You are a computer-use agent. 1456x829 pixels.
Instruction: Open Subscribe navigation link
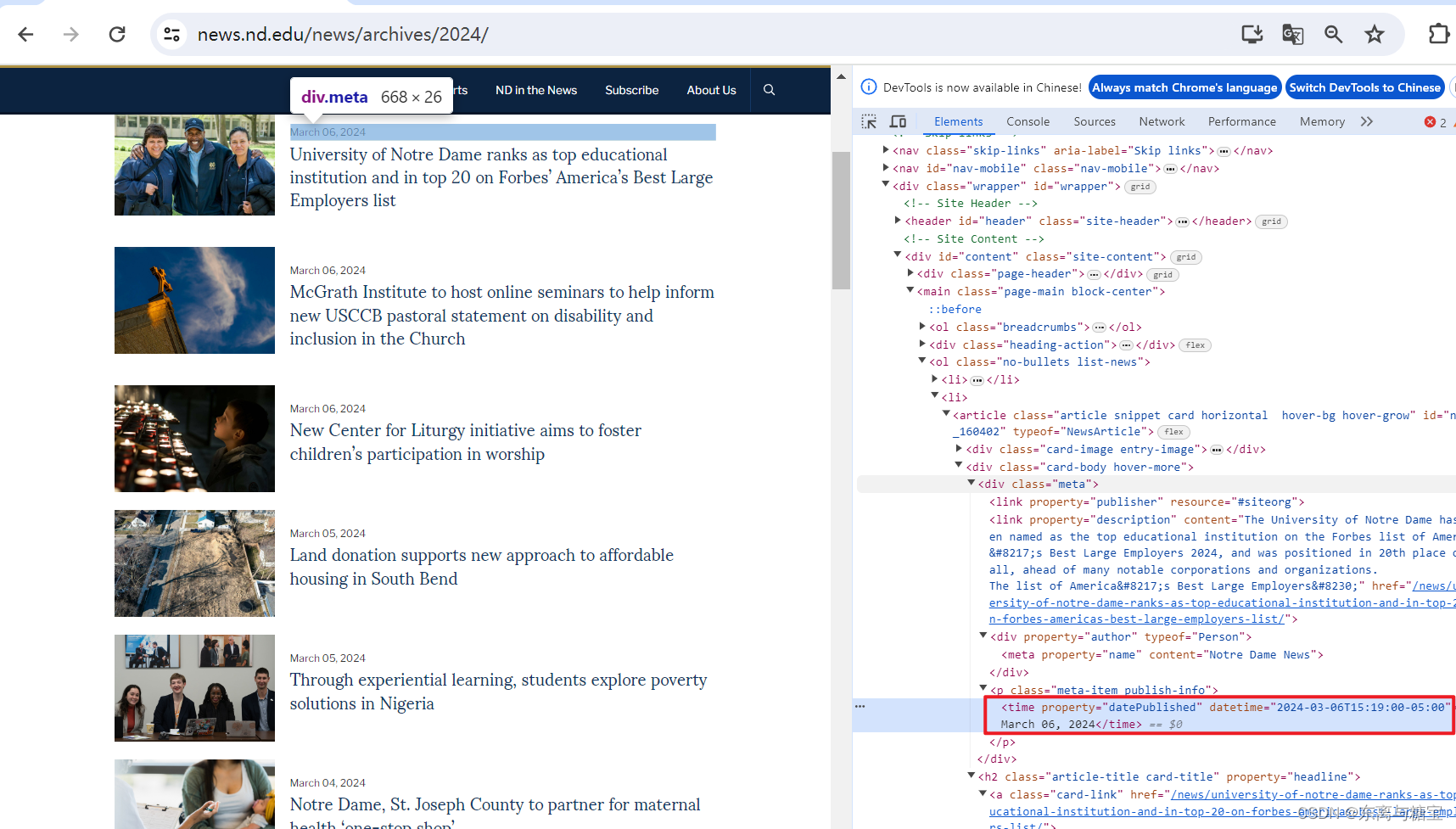tap(632, 90)
